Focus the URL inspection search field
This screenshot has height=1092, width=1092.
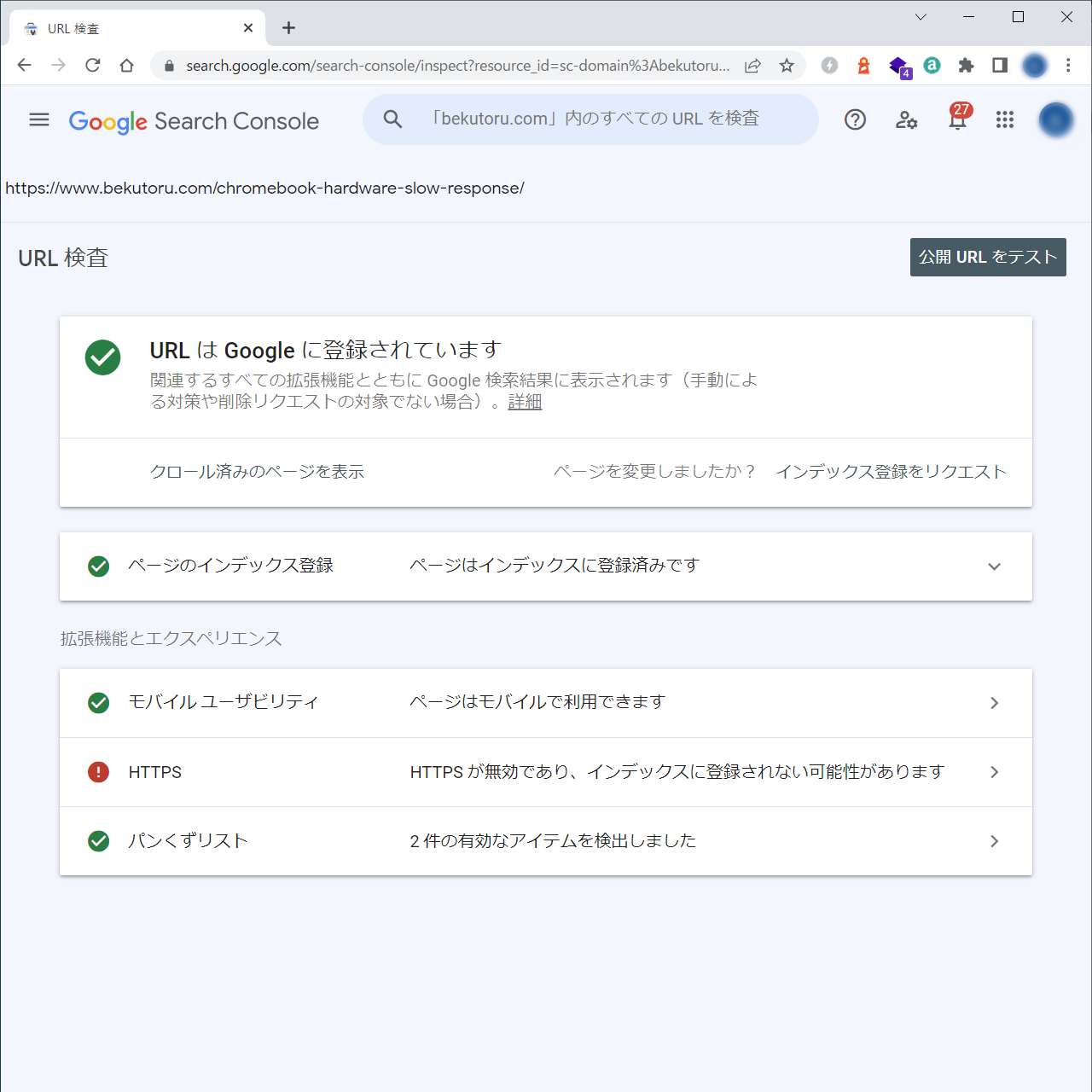coord(595,119)
